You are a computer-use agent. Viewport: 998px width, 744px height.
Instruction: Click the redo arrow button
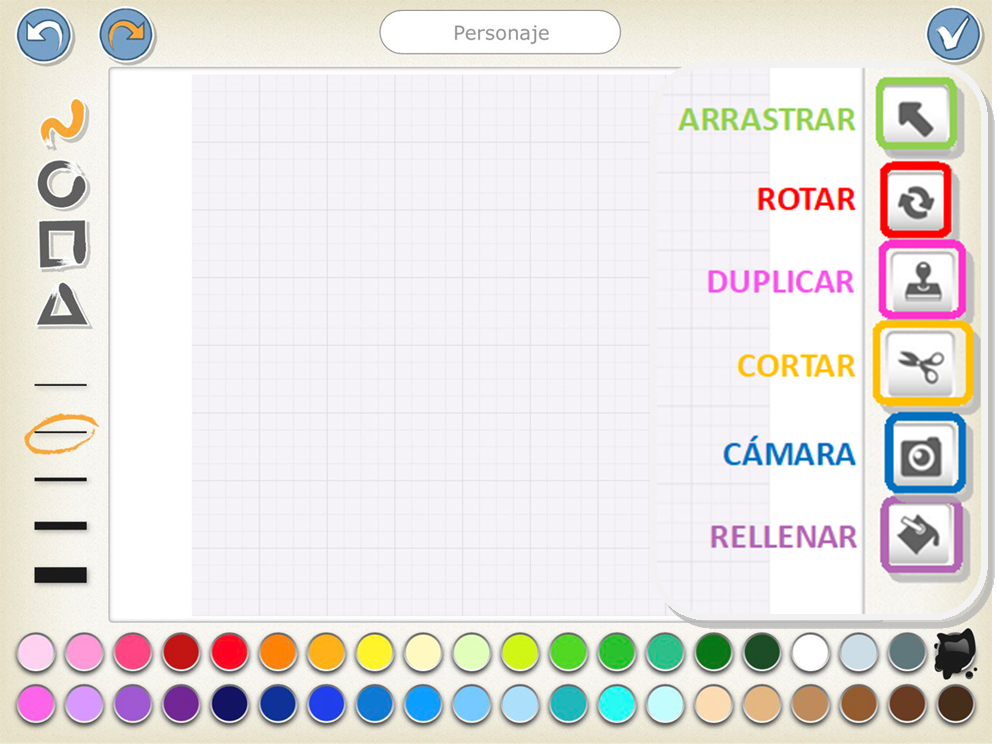pyautogui.click(x=126, y=35)
